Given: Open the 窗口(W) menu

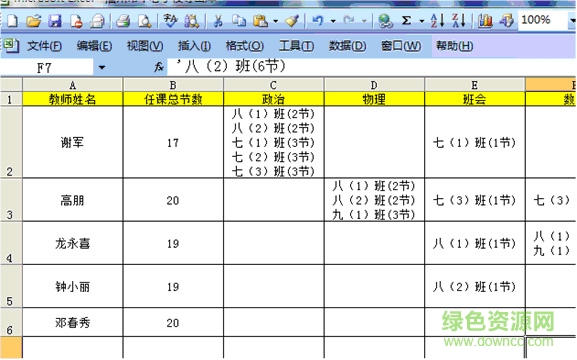Looking at the screenshot, I should point(401,46).
